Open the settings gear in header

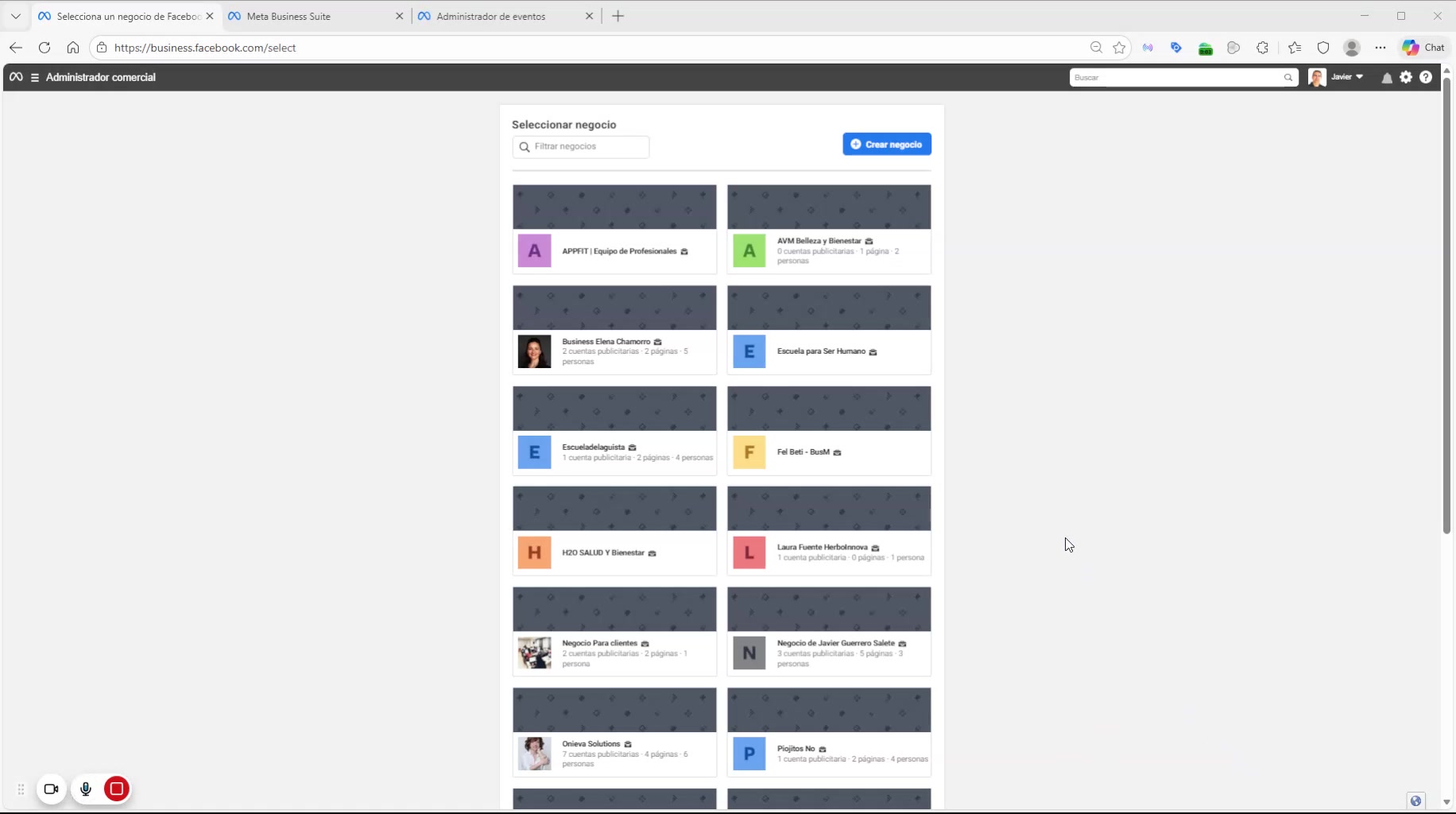click(x=1406, y=77)
